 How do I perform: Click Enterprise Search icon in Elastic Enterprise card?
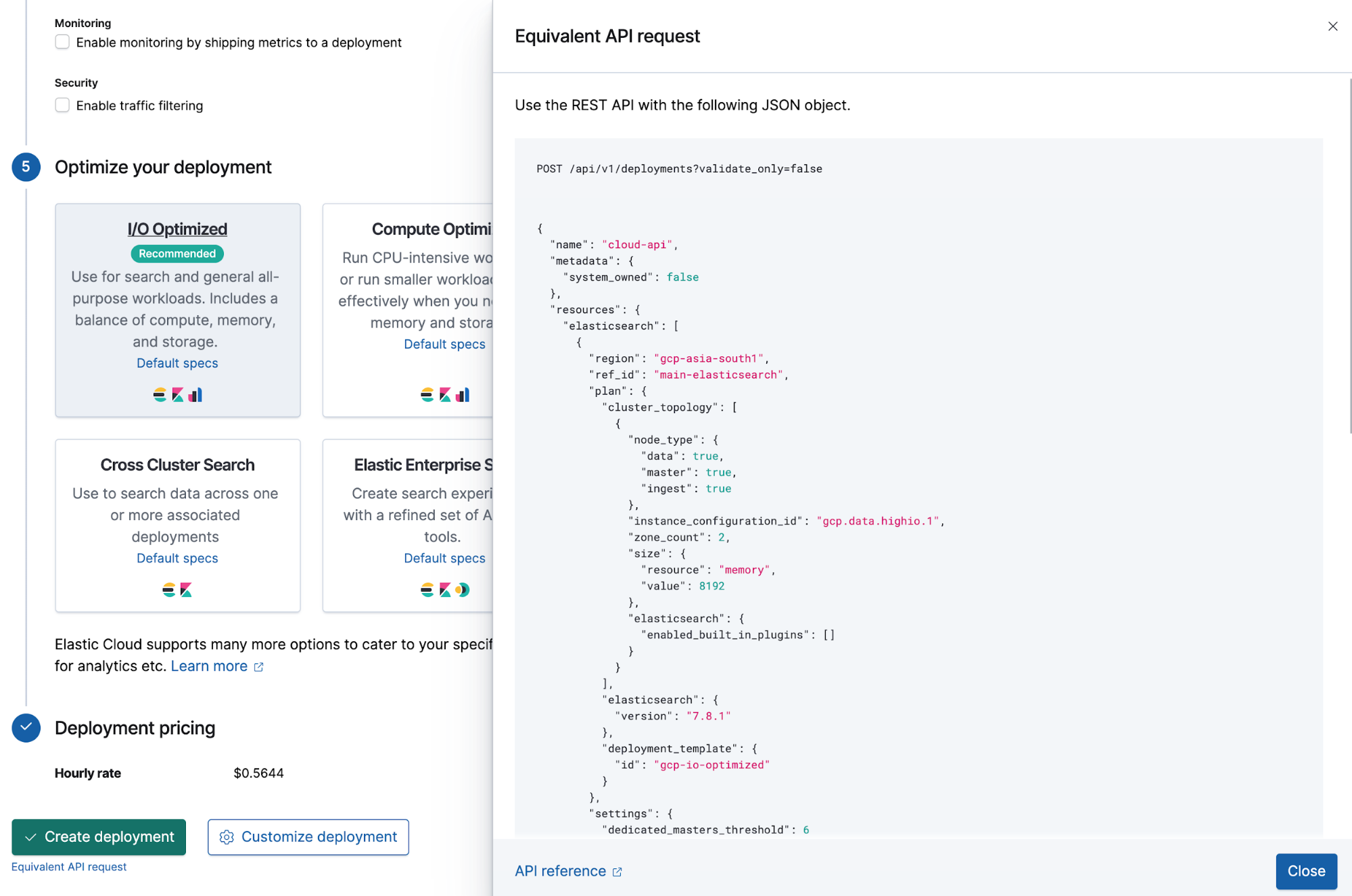(463, 590)
